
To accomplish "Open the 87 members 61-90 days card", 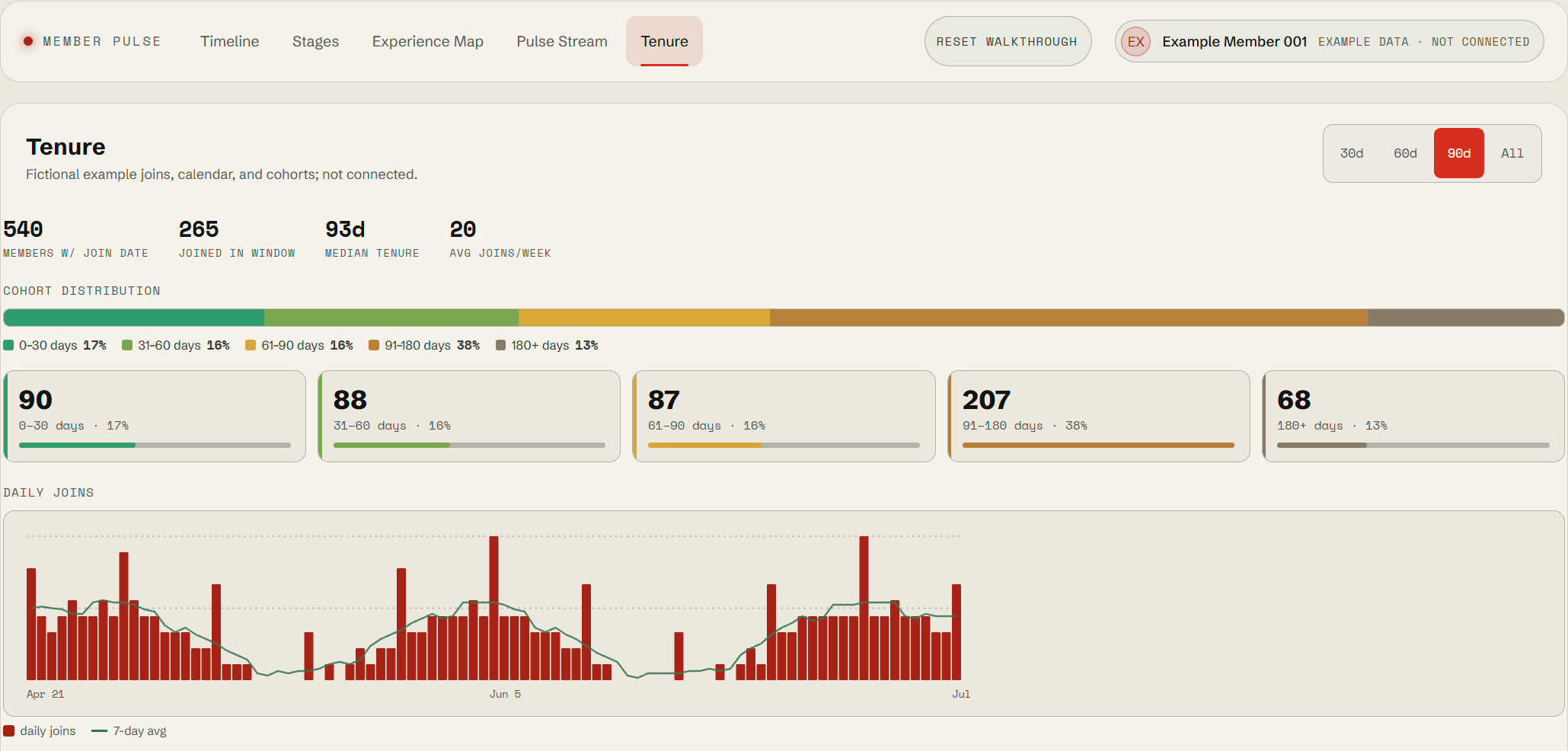I will pos(784,416).
